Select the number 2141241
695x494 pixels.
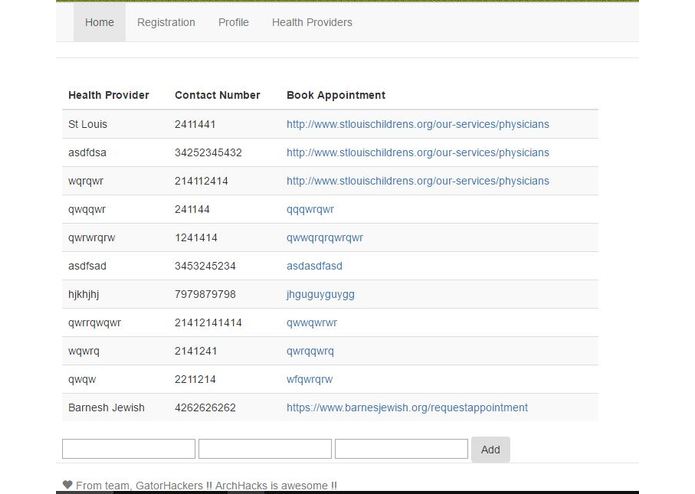click(x=196, y=351)
